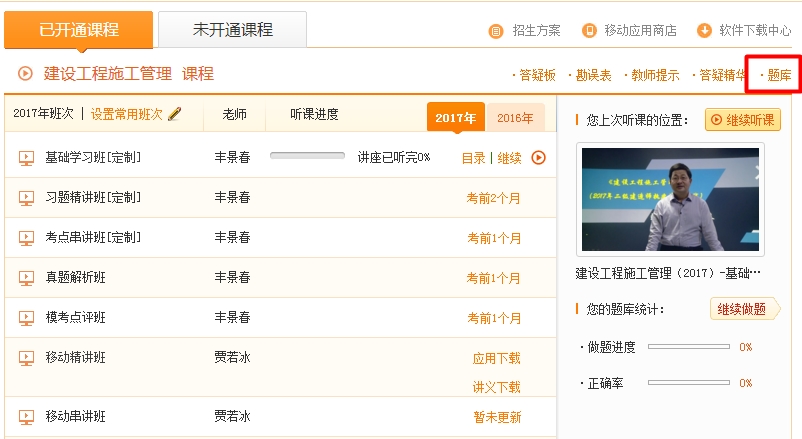Click the play icon beside 建设工程施工管理 课程
802x439 pixels.
(x=26, y=74)
